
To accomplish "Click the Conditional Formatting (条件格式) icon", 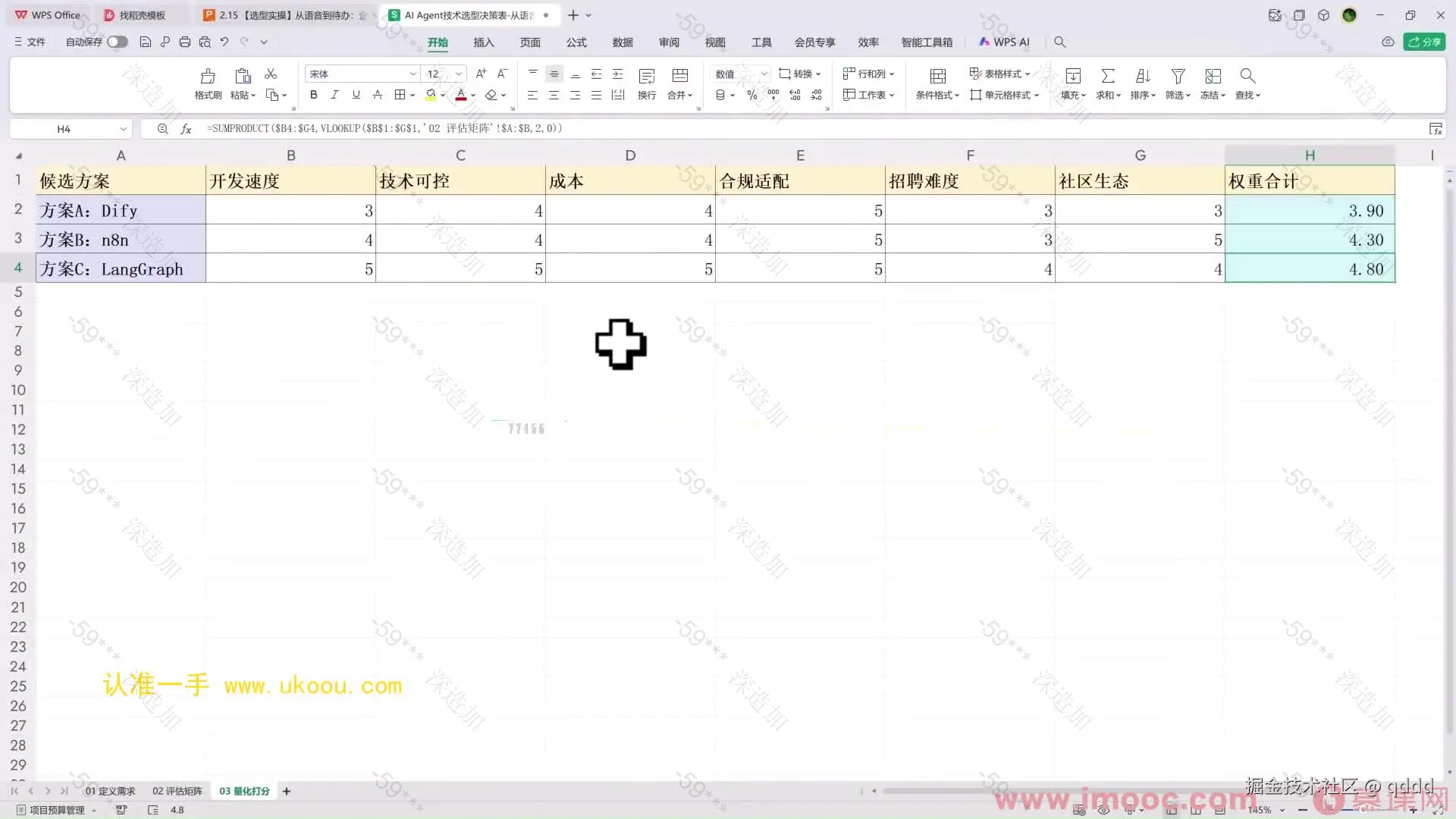I will [x=938, y=76].
